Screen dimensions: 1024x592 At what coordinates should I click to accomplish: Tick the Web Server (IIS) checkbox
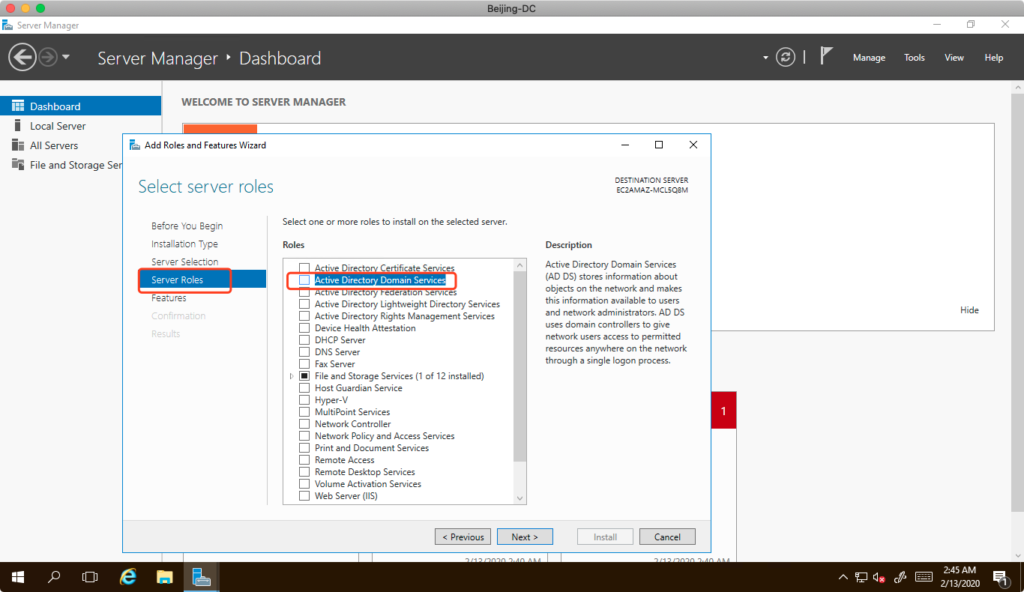(x=305, y=496)
